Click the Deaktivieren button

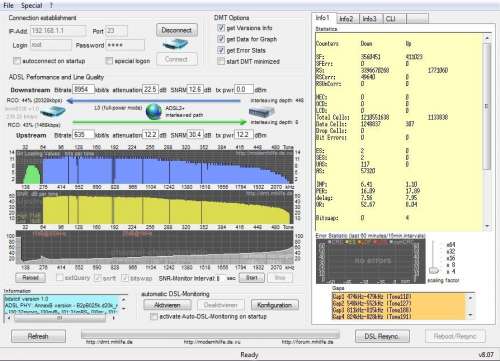point(221,305)
